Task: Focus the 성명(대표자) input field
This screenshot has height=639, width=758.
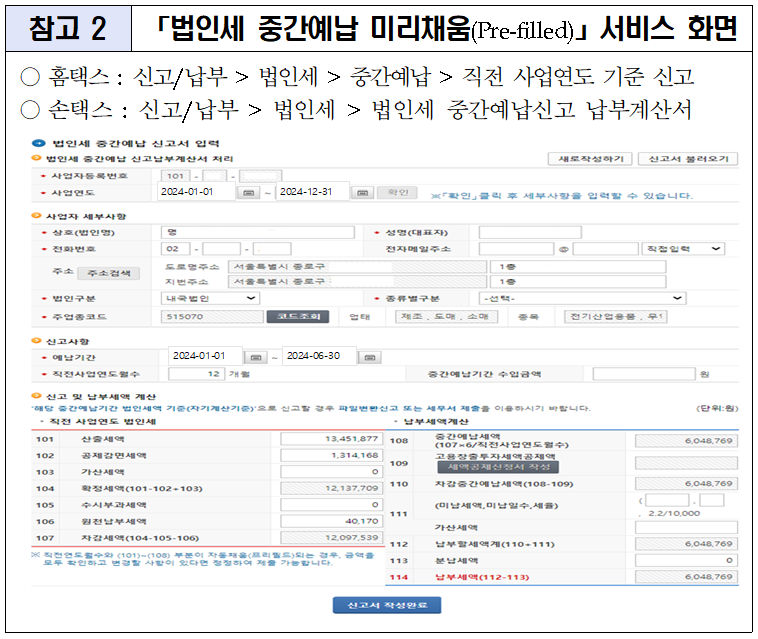Action: tap(530, 232)
